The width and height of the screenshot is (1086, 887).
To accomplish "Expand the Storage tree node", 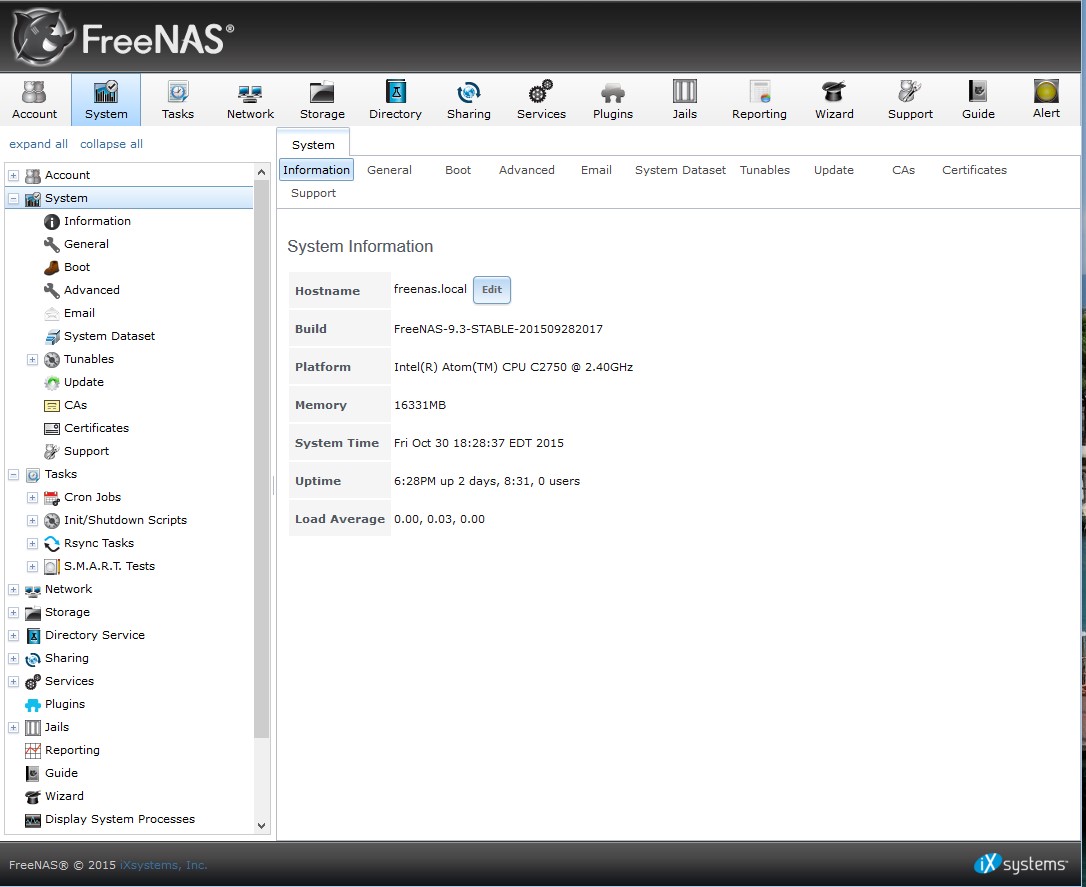I will (x=13, y=612).
